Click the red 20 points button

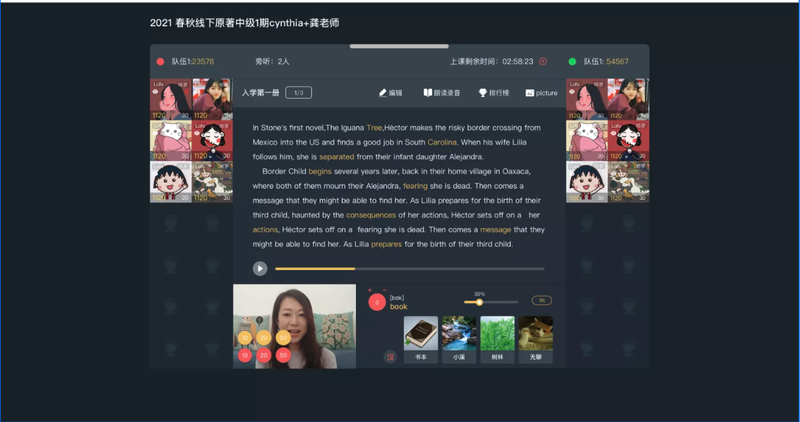coord(264,355)
